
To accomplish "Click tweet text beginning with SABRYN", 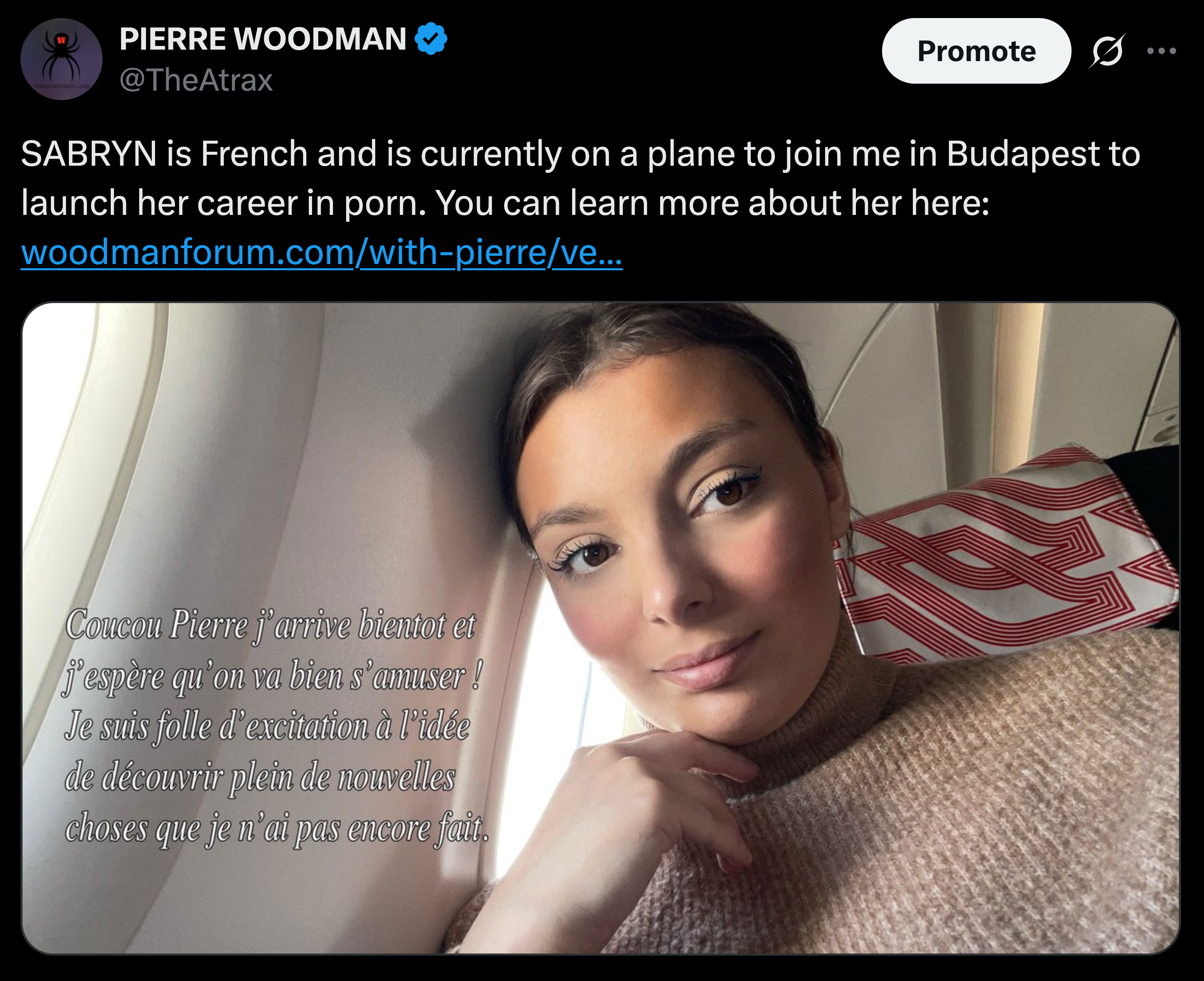I will pyautogui.click(x=581, y=178).
